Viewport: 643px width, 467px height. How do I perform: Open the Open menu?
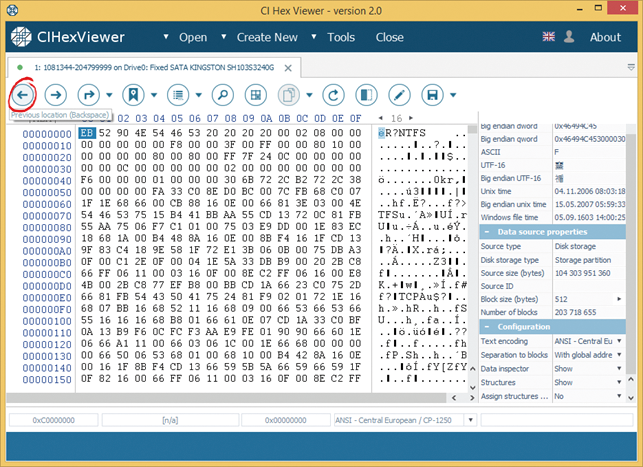click(193, 37)
